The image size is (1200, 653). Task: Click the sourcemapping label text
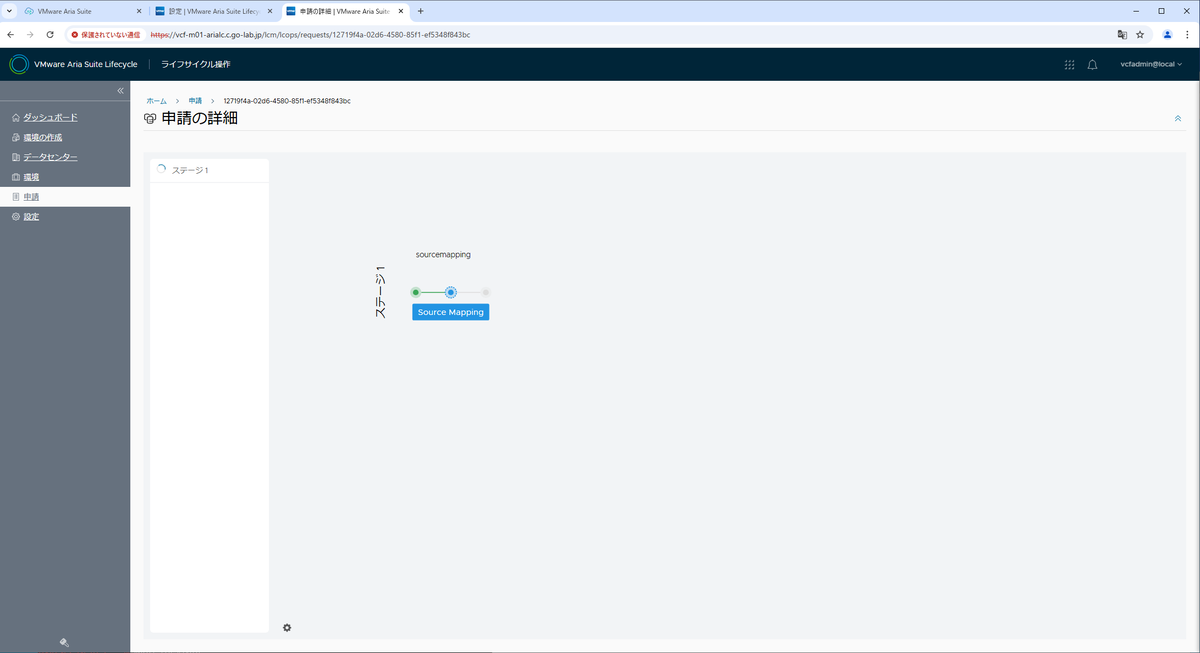(443, 254)
